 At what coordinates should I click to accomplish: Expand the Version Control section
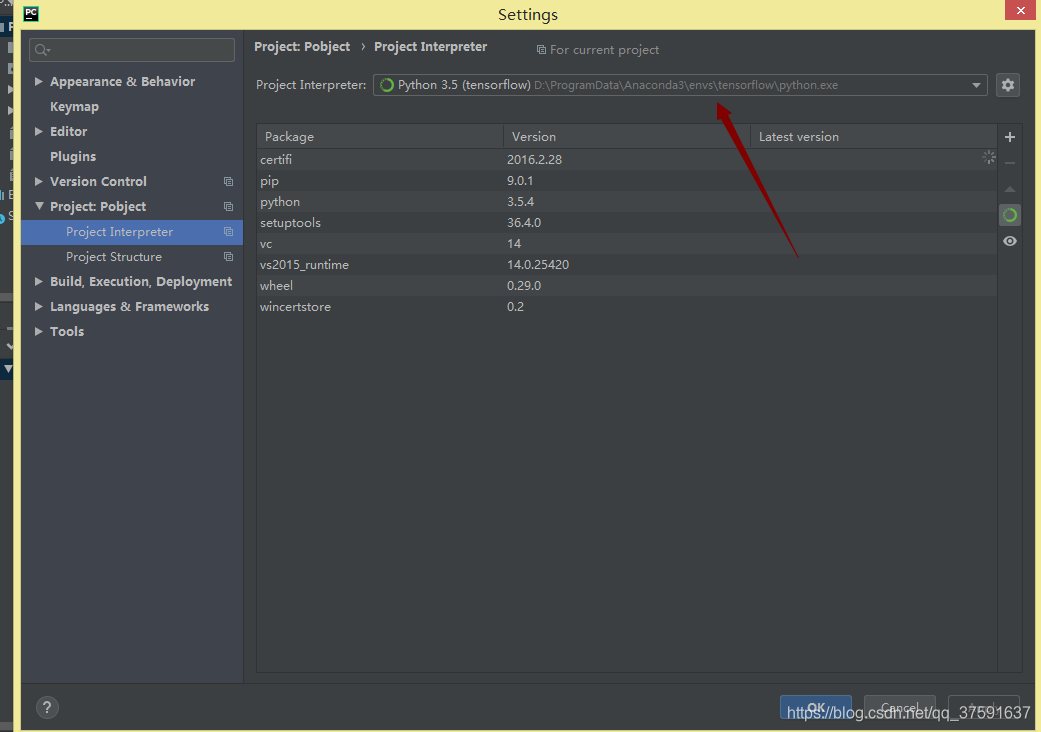pos(39,181)
